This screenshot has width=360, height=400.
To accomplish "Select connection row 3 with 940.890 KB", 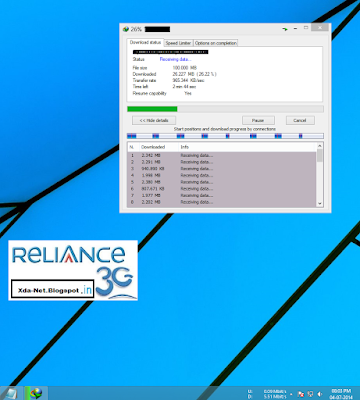I will (222, 169).
